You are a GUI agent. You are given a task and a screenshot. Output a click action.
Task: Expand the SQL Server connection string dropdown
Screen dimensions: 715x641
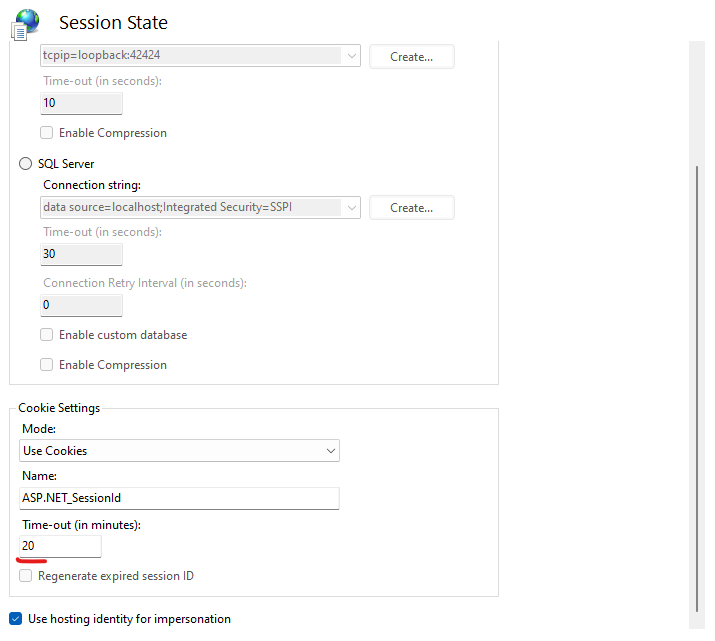352,207
